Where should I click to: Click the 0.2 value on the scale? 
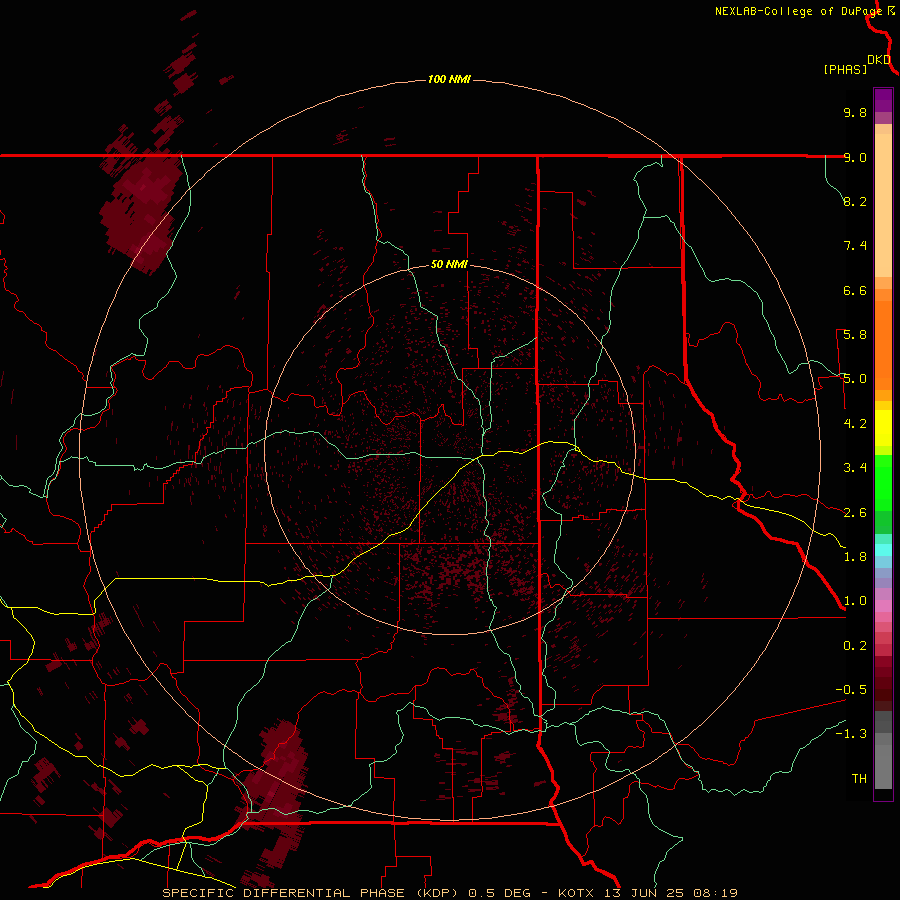pos(855,646)
